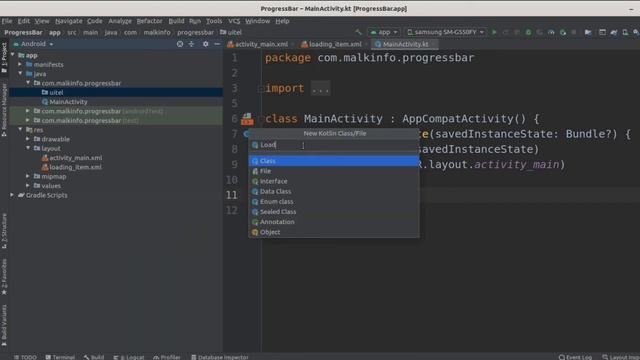Select loading_item.xml in project tree
640x360 pixels.
pyautogui.click(x=76, y=167)
